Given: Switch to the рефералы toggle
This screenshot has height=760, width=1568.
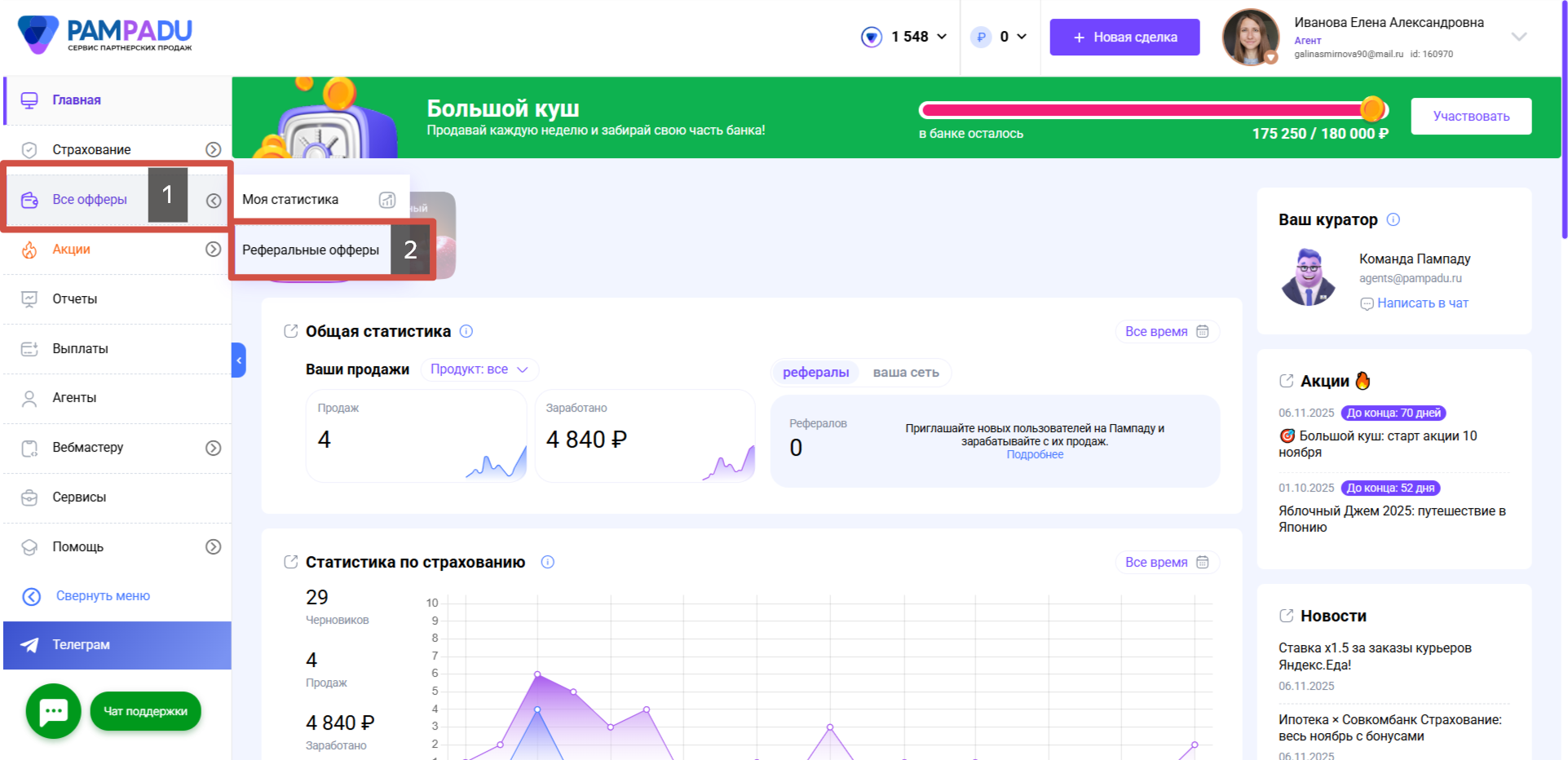Looking at the screenshot, I should [x=815, y=373].
